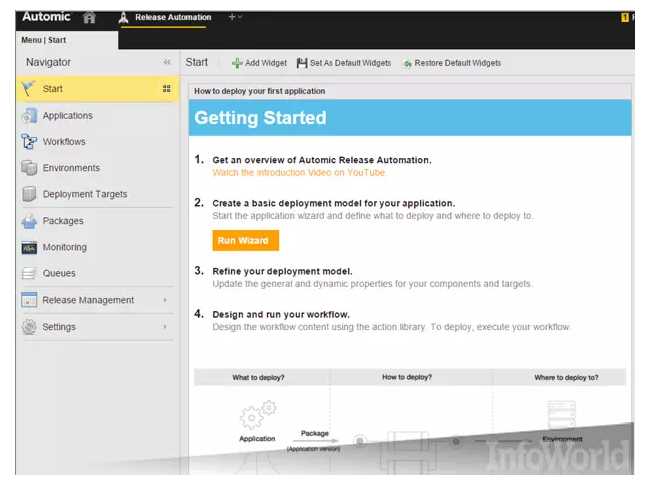This screenshot has height=486, width=653.
Task: Open Environments in the Navigator
Action: (x=71, y=168)
